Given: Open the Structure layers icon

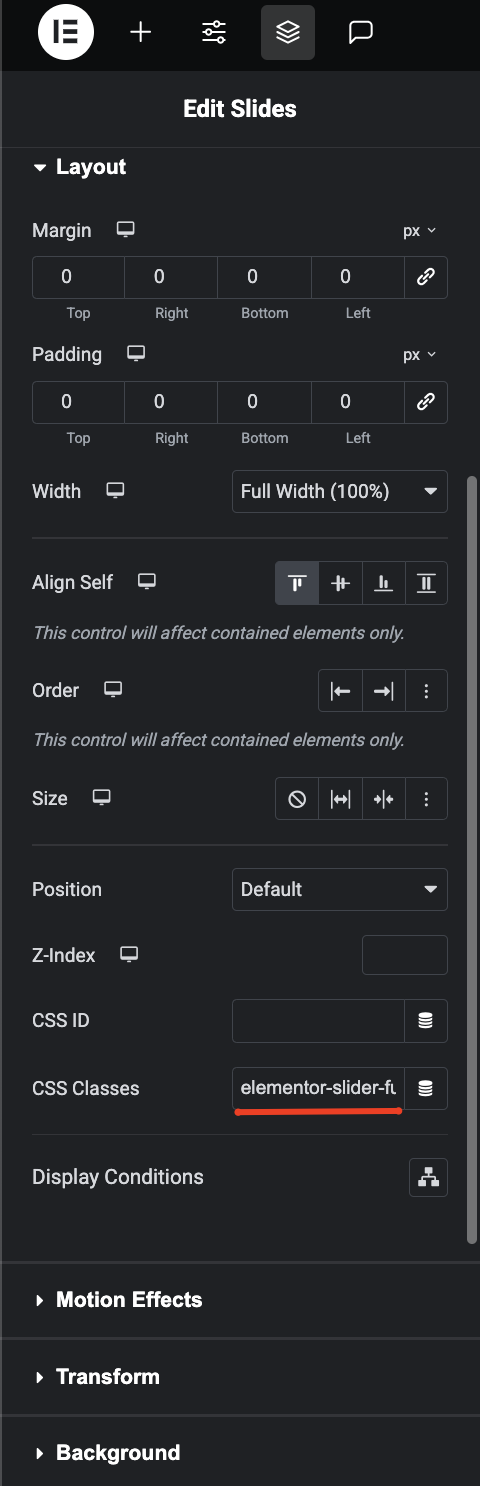Looking at the screenshot, I should pos(288,33).
